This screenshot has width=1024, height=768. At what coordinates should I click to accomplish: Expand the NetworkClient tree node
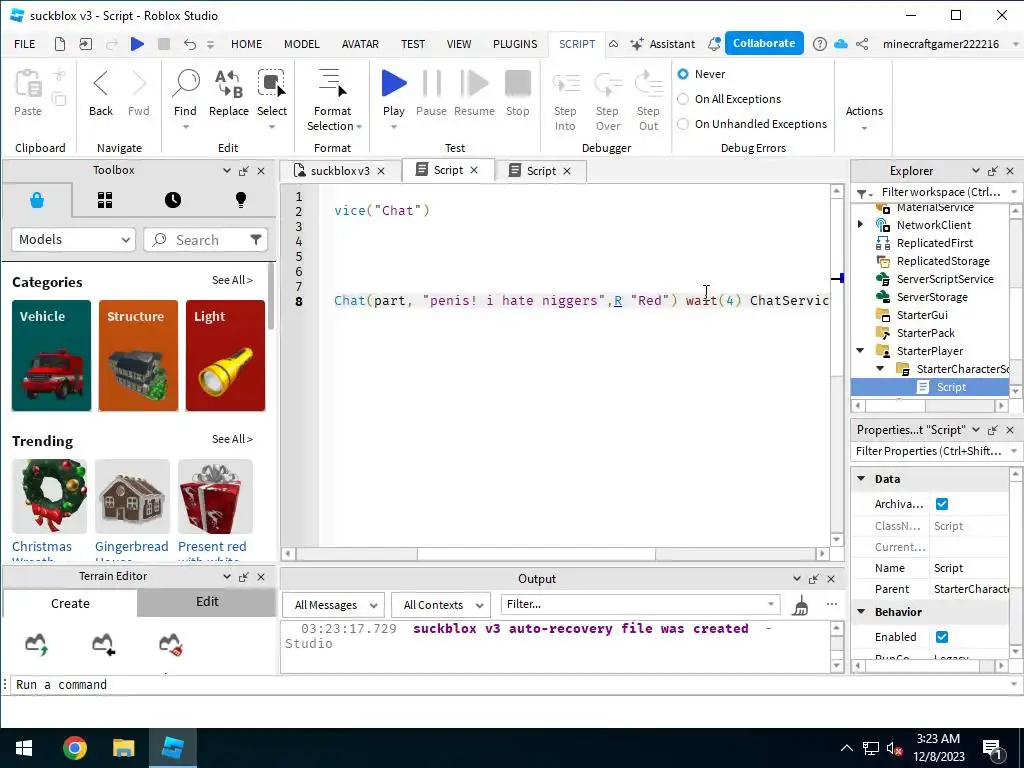860,225
